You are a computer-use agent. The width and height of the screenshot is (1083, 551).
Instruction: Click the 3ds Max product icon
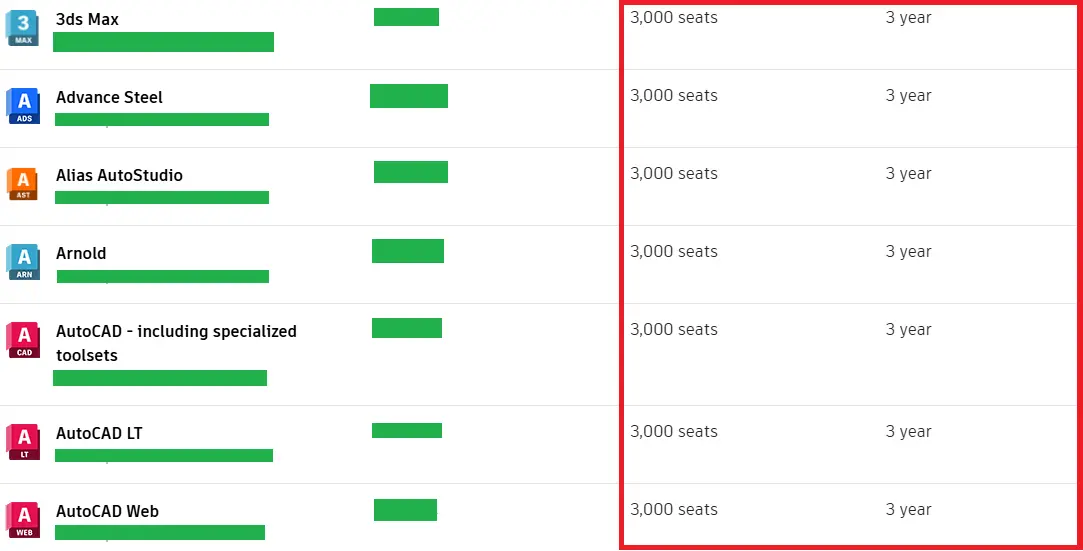pyautogui.click(x=23, y=28)
